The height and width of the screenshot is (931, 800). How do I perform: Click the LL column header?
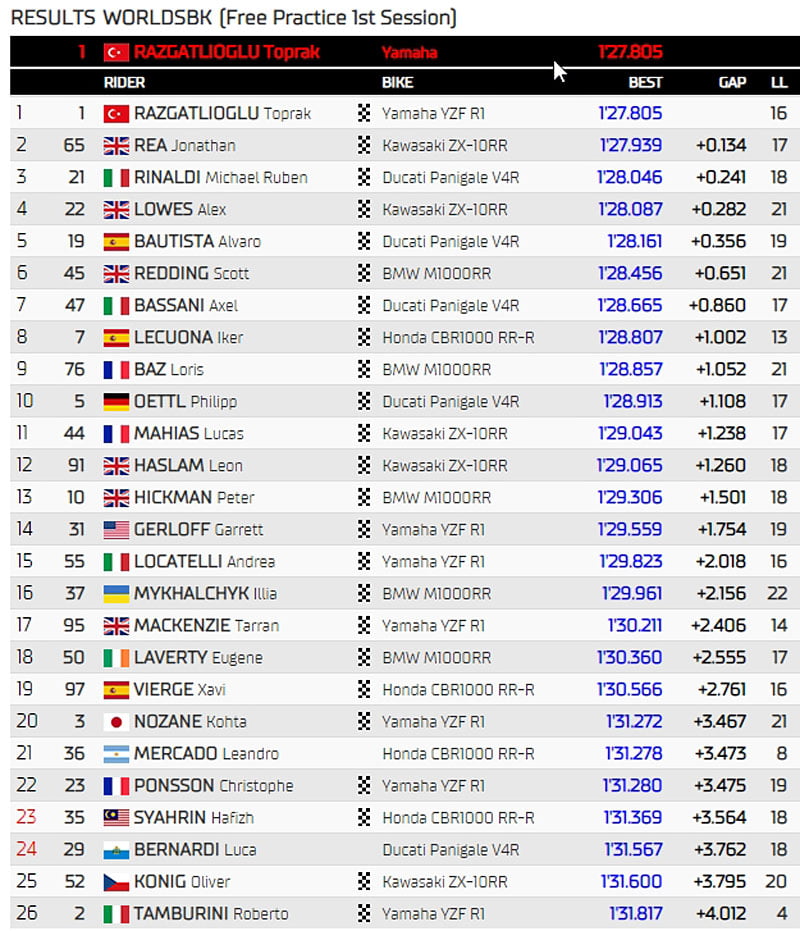click(779, 83)
